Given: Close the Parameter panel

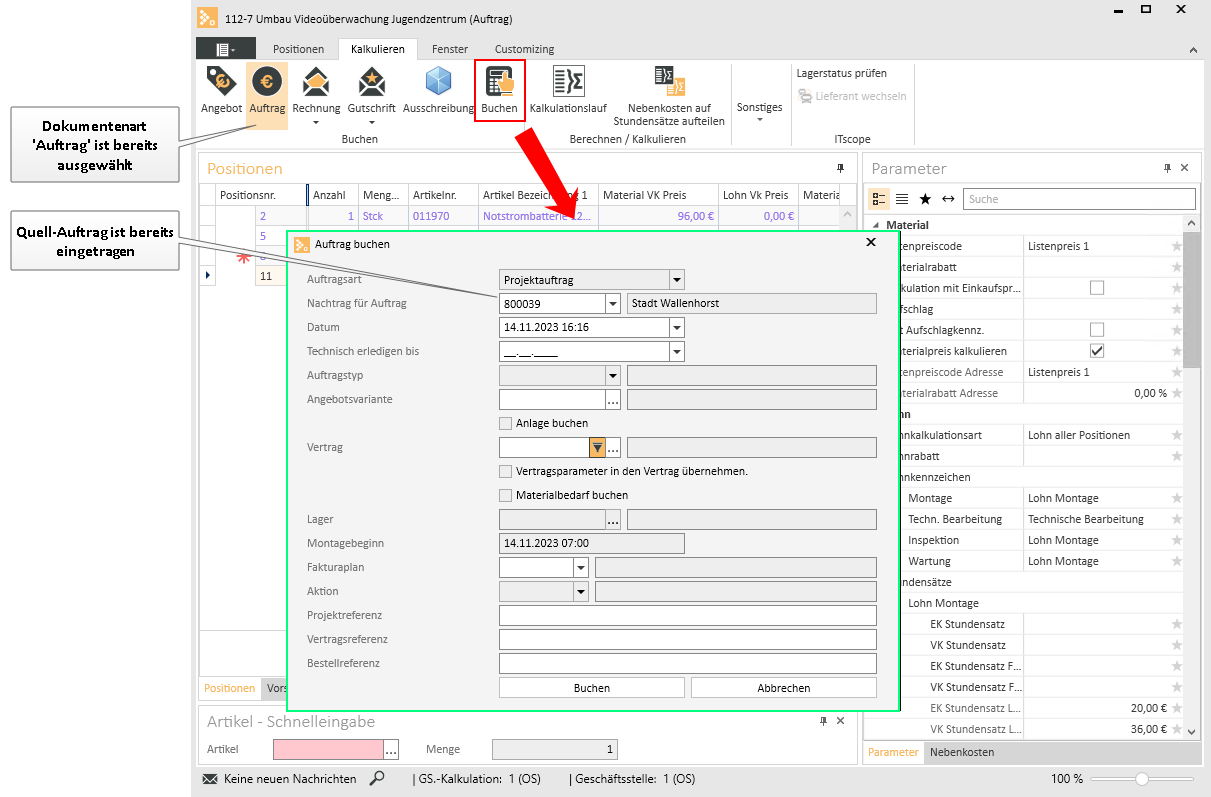Looking at the screenshot, I should (x=1185, y=168).
